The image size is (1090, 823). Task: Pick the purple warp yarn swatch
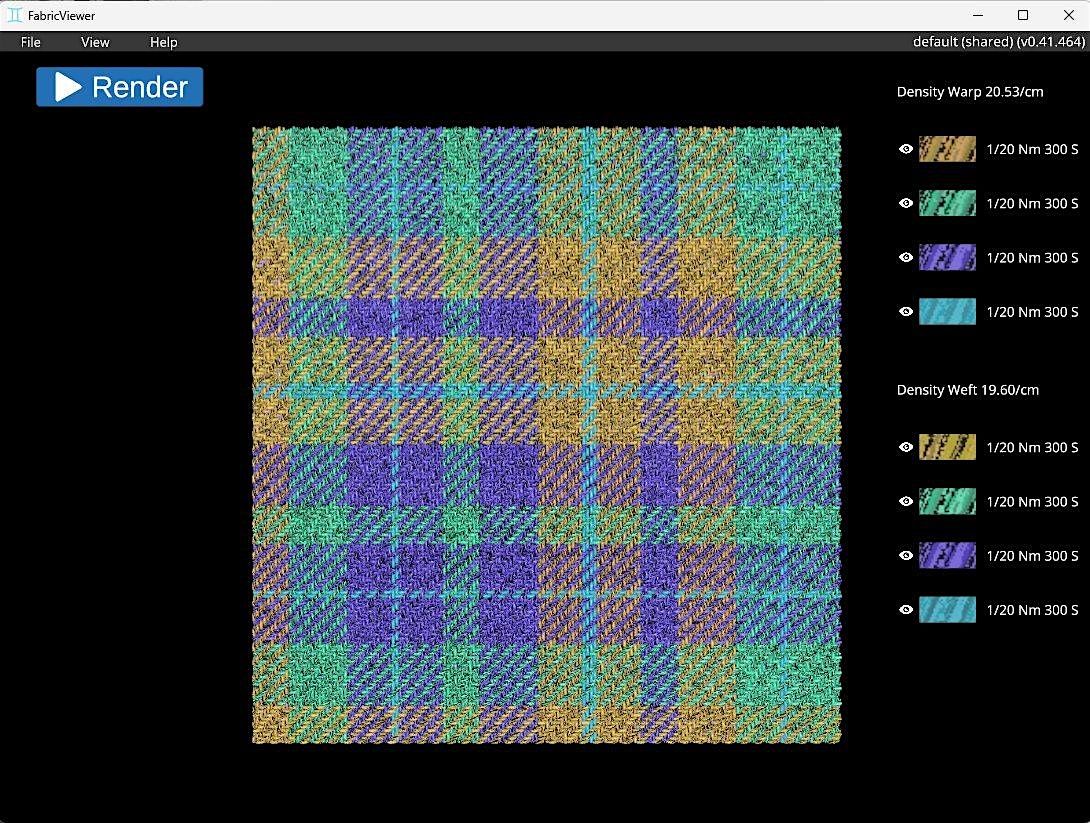coord(947,257)
